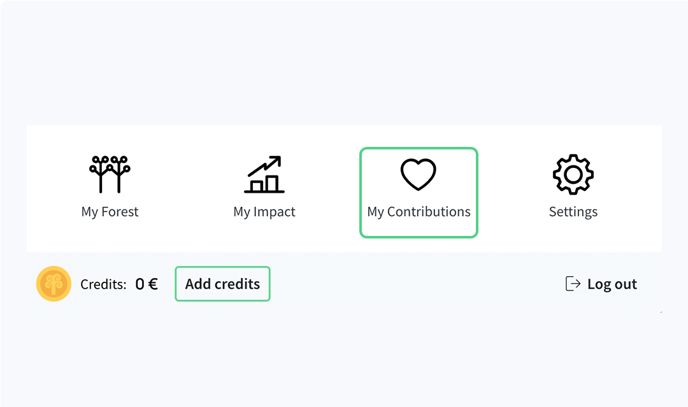Select the My Contributions text label
688x407 pixels.
[419, 212]
